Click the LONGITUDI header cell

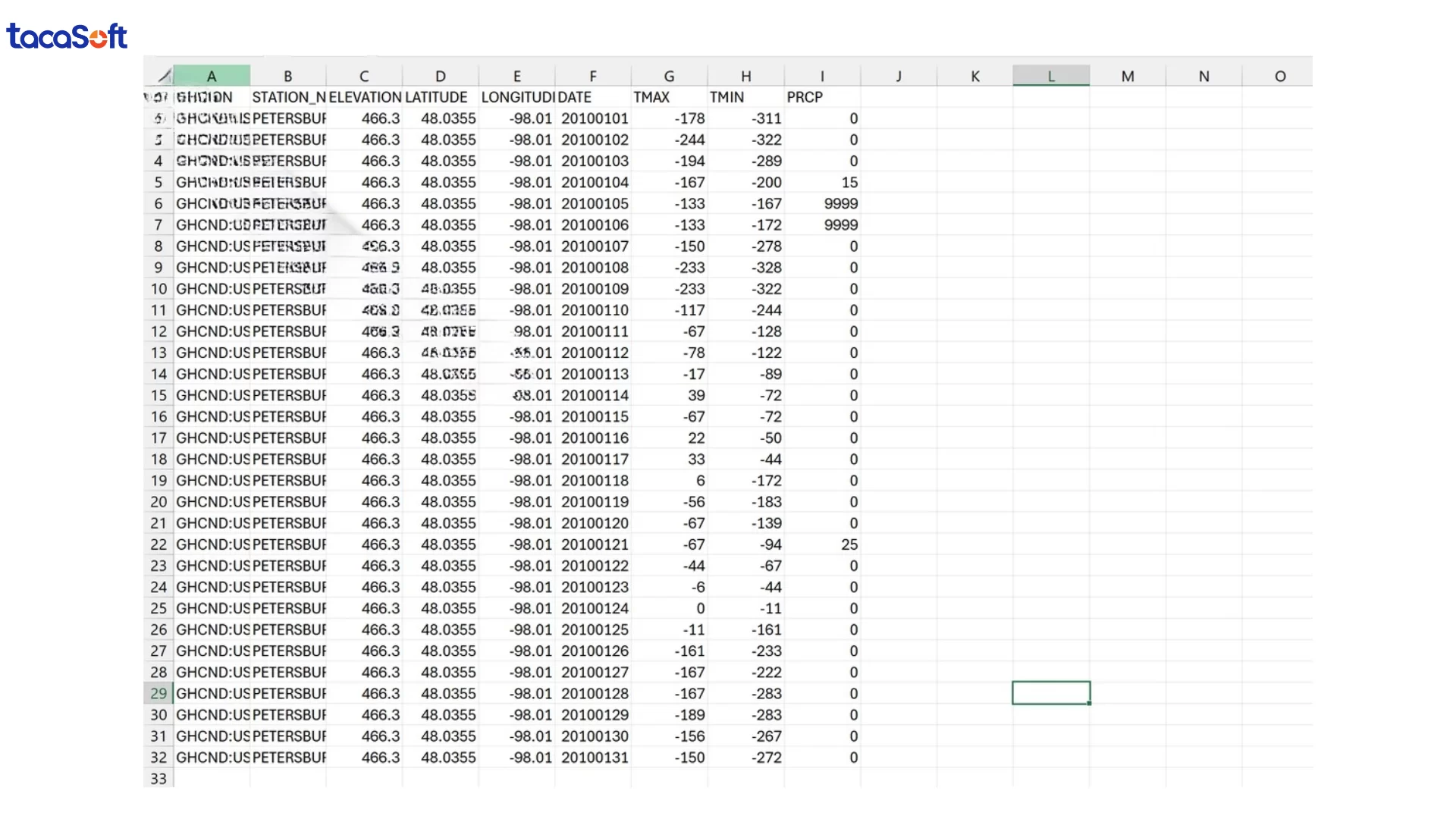[x=517, y=97]
